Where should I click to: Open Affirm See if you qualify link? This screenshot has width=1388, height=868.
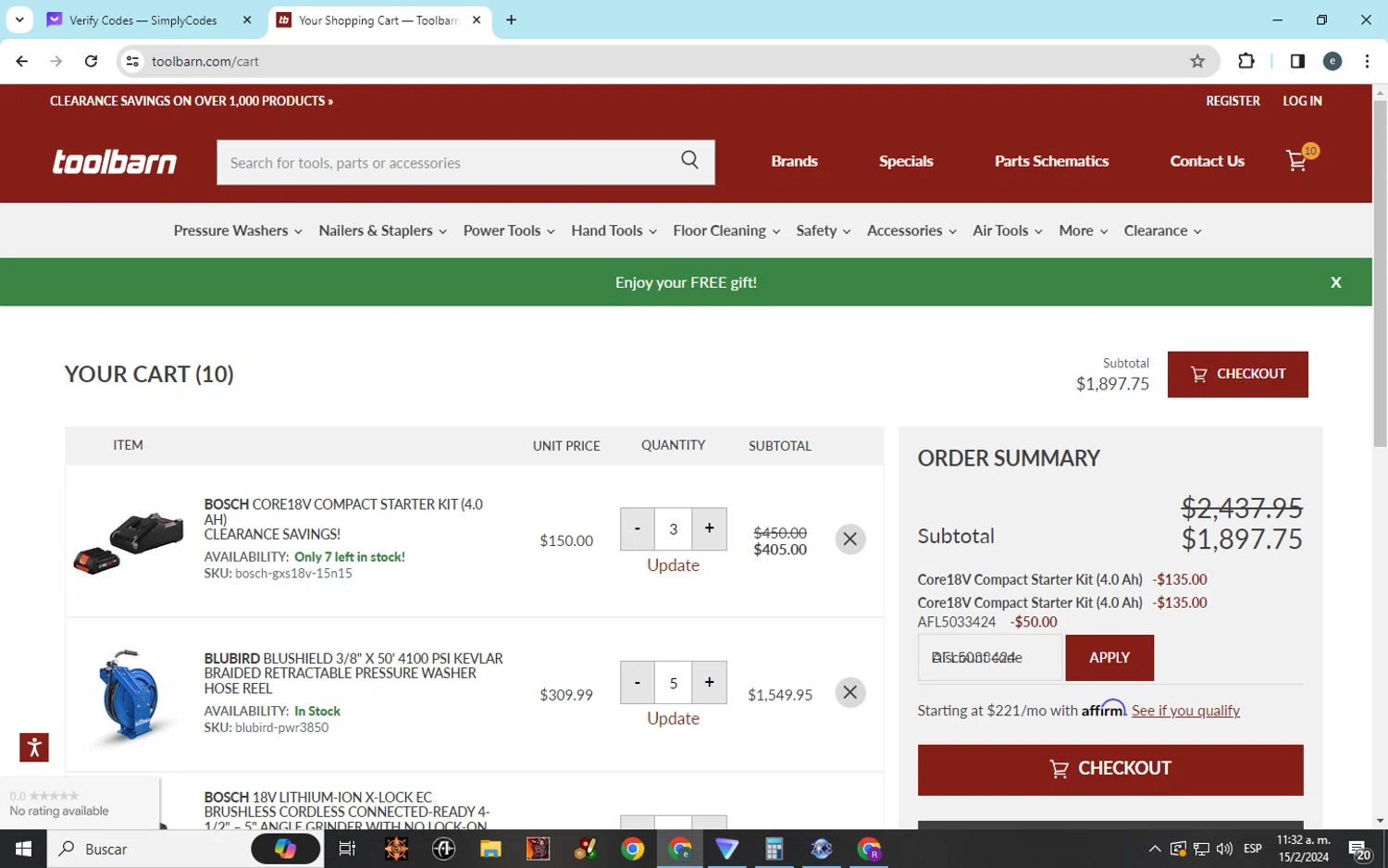tap(1185, 711)
